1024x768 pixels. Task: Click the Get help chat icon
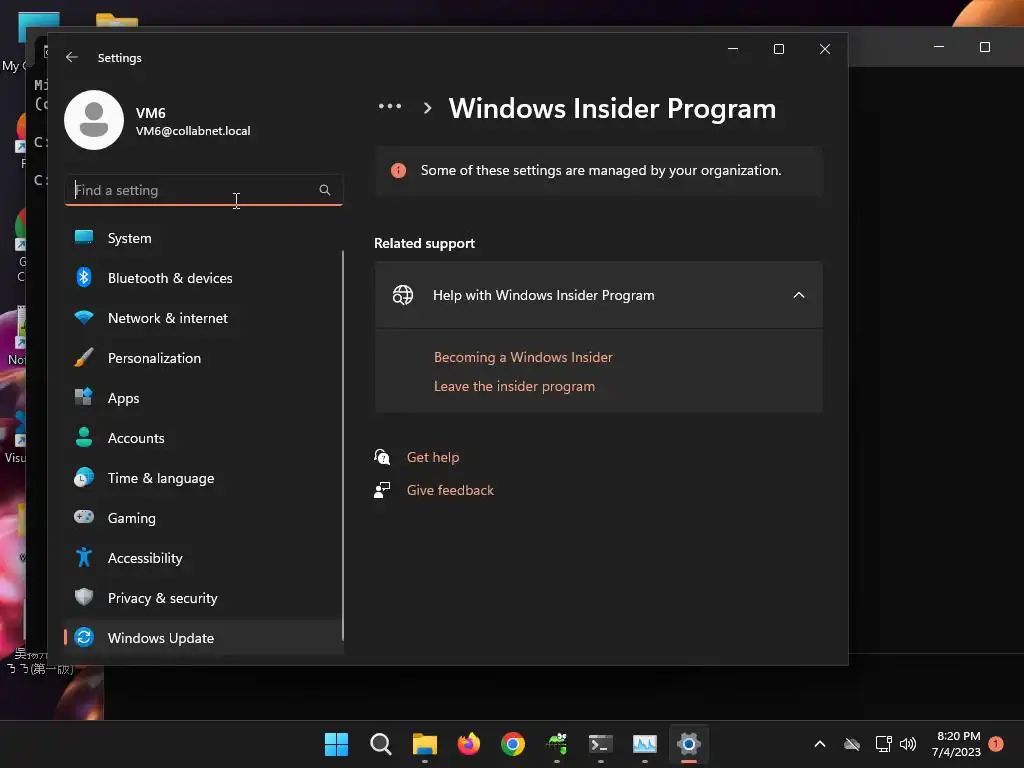click(x=382, y=456)
